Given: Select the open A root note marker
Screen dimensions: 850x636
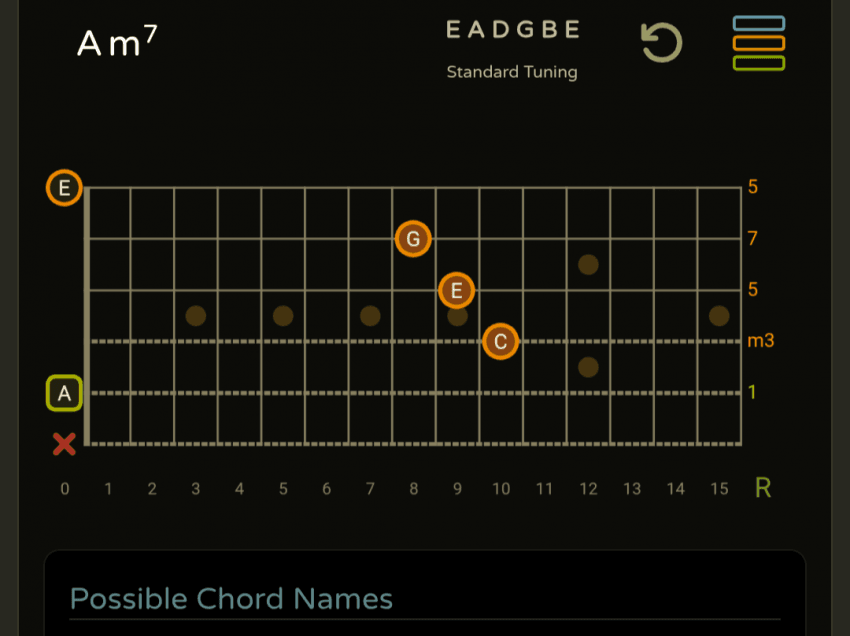Looking at the screenshot, I should tap(64, 393).
